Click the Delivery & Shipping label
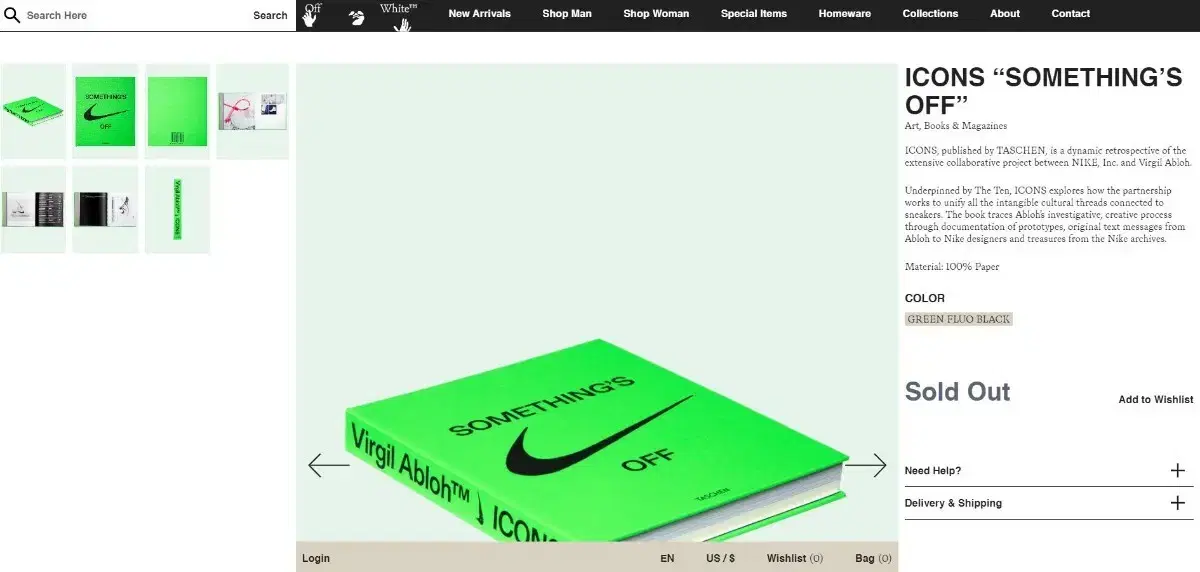The width and height of the screenshot is (1200, 572). click(x=953, y=503)
